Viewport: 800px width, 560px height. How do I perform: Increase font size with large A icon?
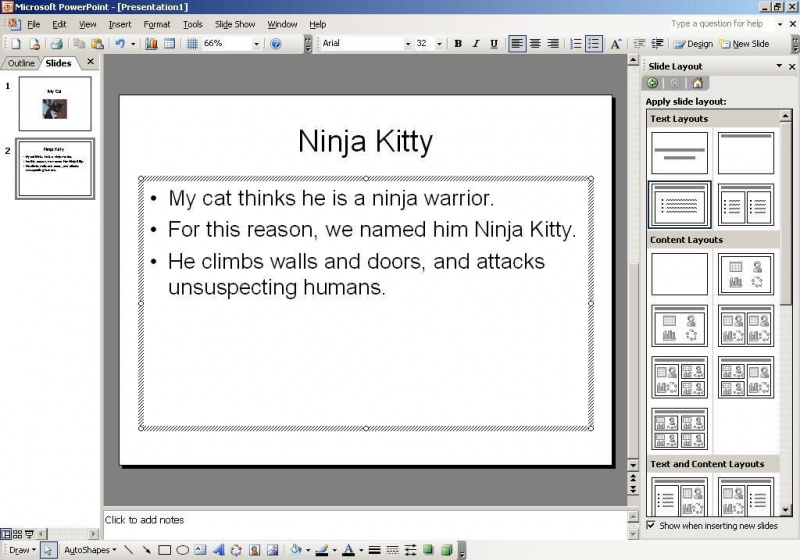point(616,44)
